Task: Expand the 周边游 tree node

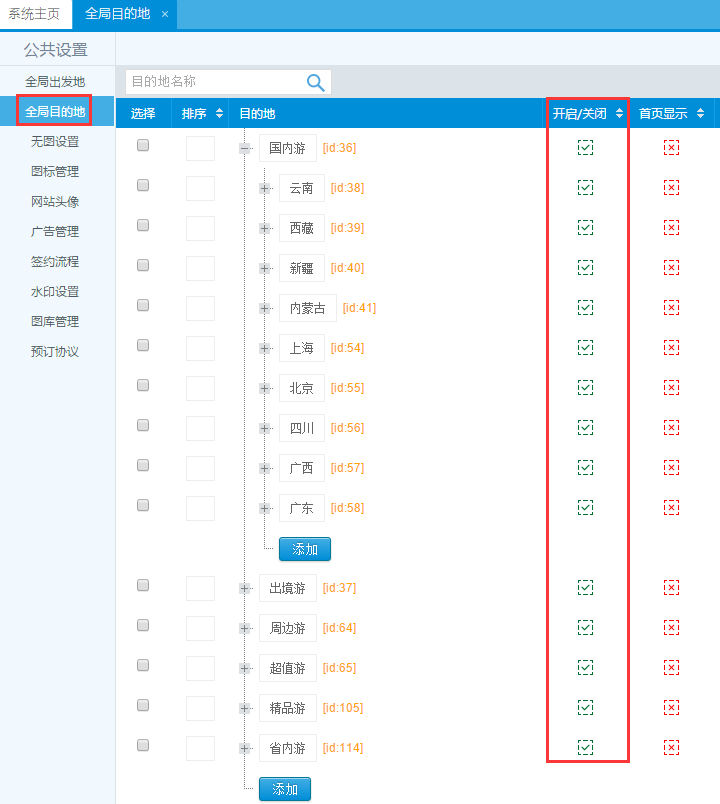Action: 245,628
